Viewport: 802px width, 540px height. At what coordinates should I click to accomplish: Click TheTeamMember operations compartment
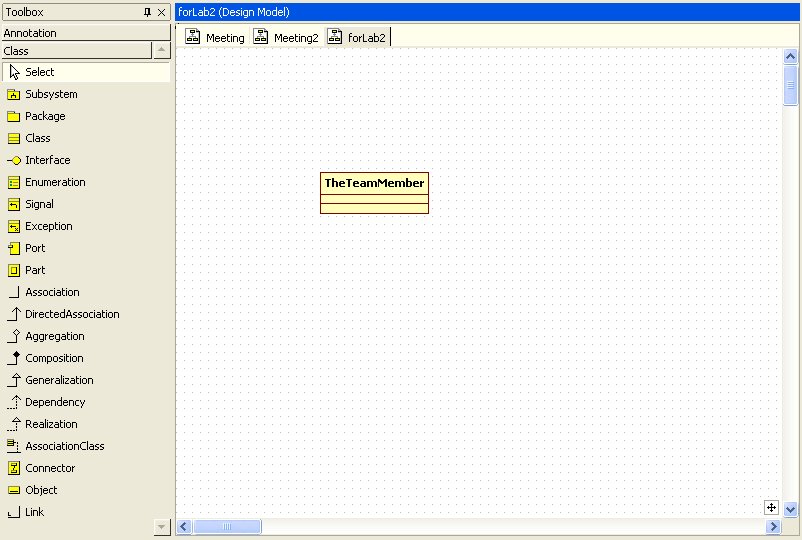click(x=374, y=208)
